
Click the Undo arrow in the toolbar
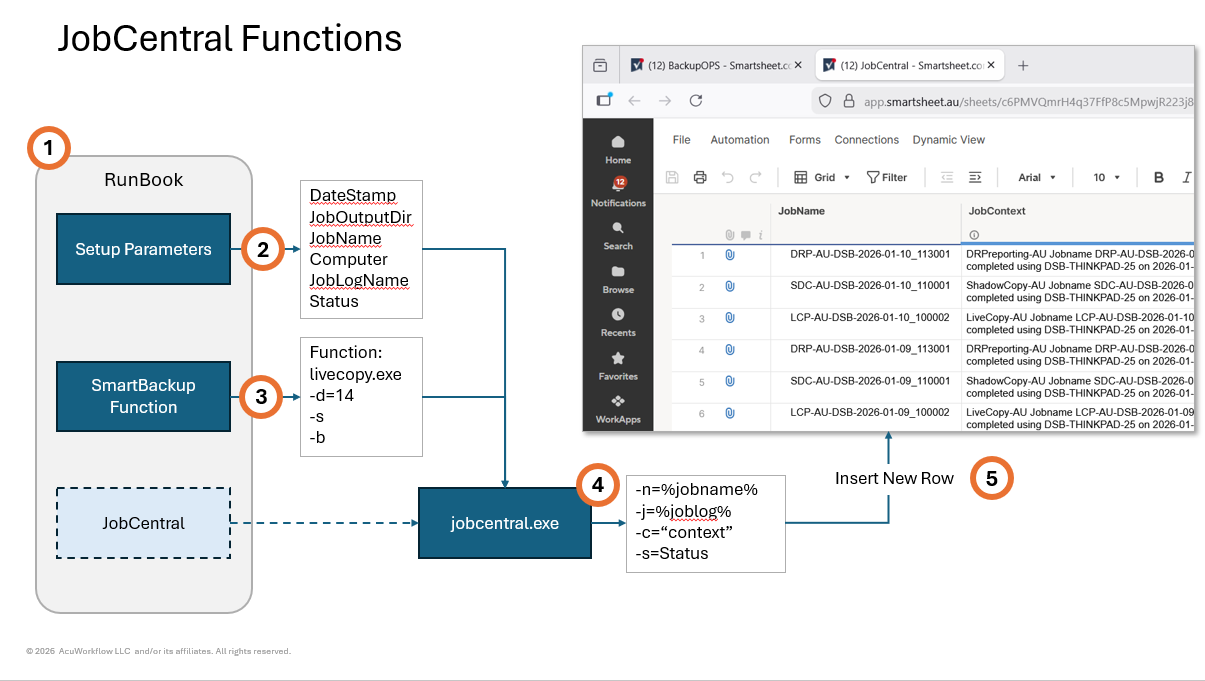coord(728,177)
